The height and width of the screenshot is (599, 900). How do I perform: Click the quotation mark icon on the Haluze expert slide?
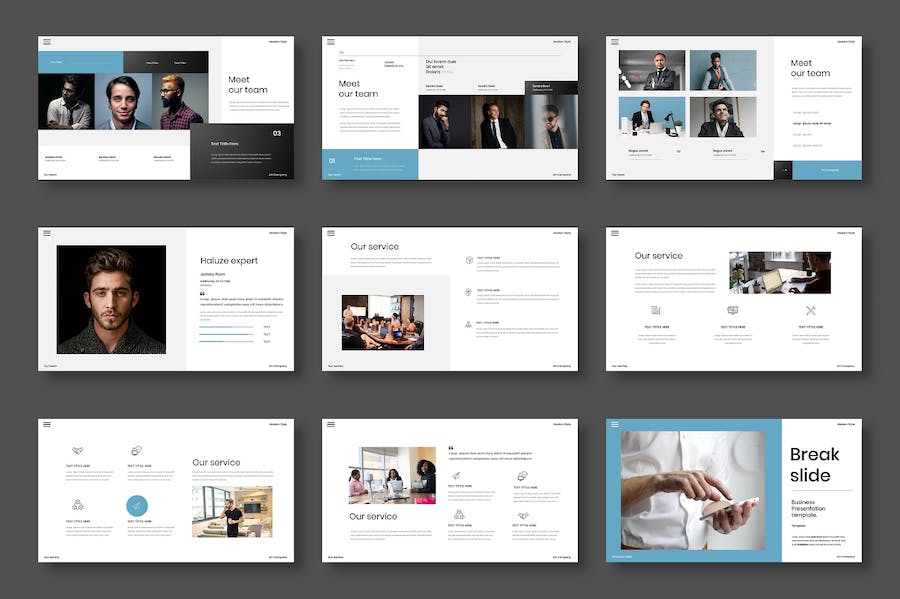(203, 293)
